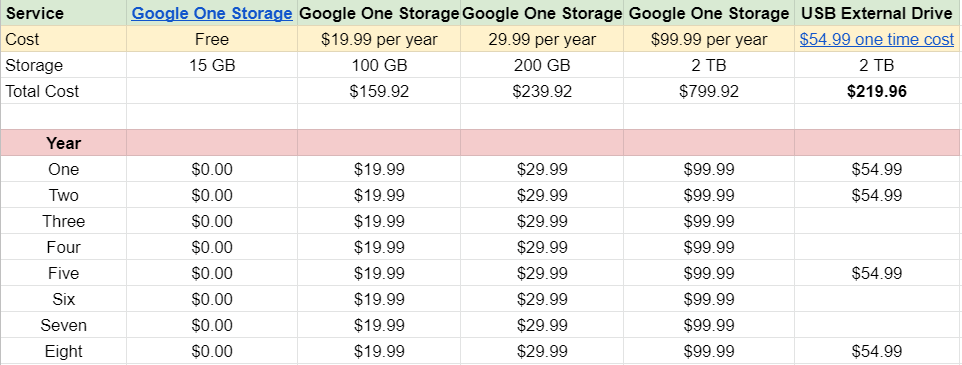This screenshot has height=365, width=962.
Task: Open the $54.99 one time cost link
Action: click(x=877, y=39)
